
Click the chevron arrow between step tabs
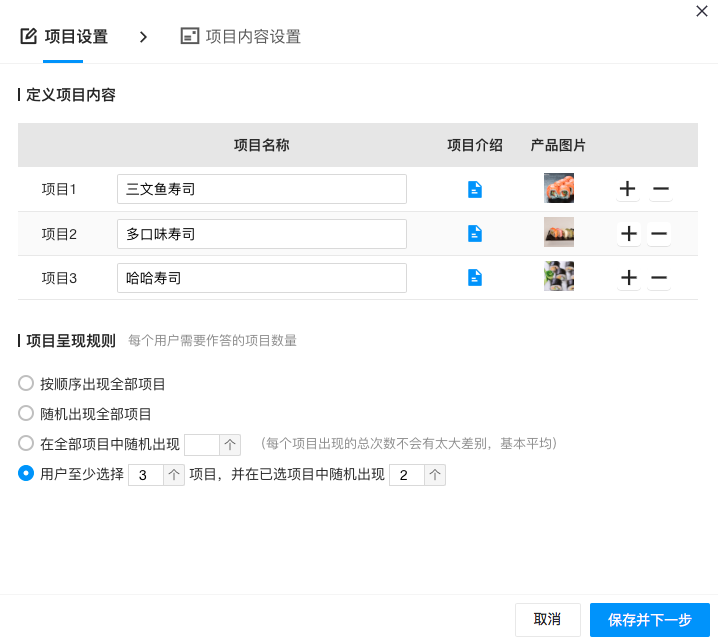point(143,37)
